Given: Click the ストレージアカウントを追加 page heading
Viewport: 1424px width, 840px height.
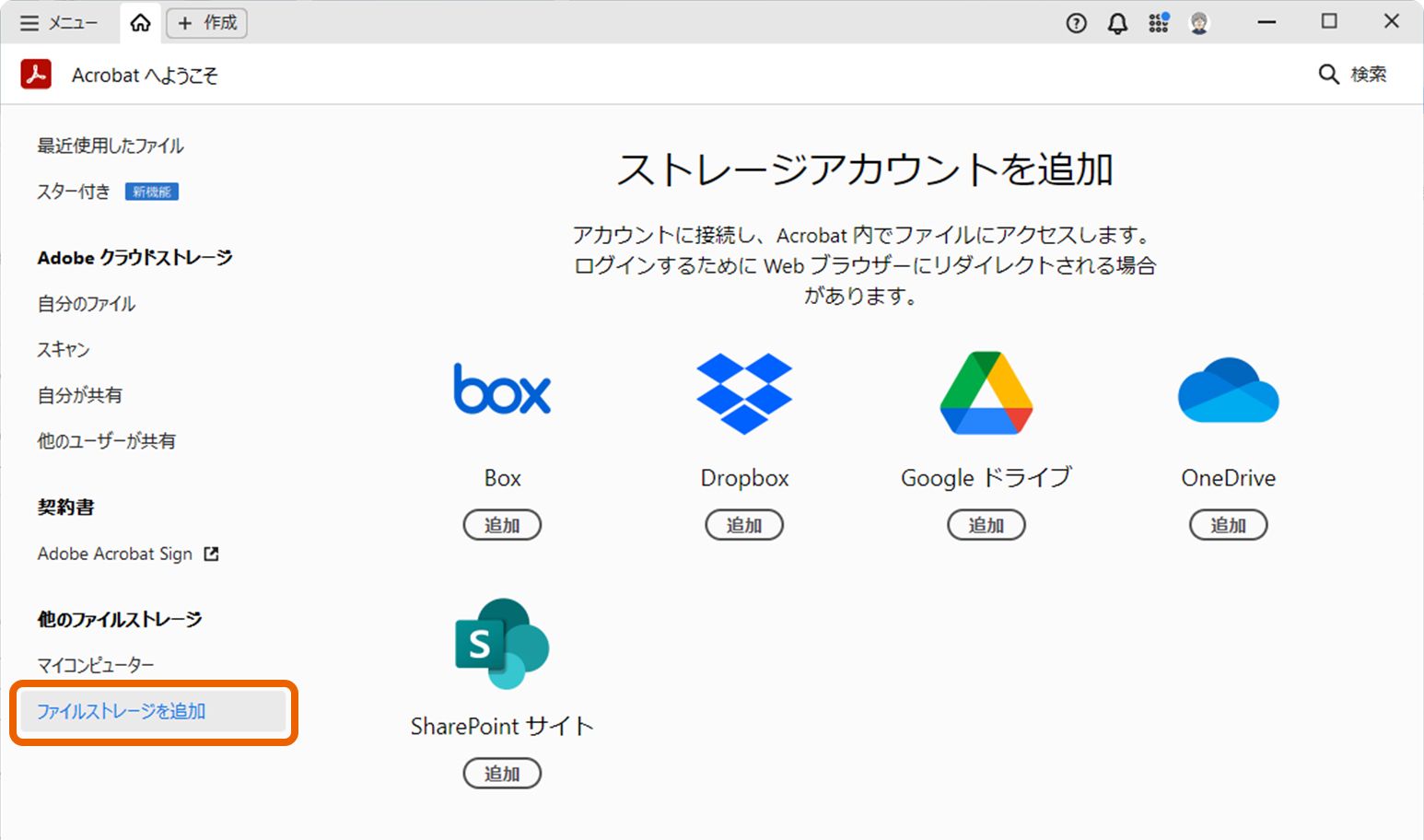Looking at the screenshot, I should 865,169.
